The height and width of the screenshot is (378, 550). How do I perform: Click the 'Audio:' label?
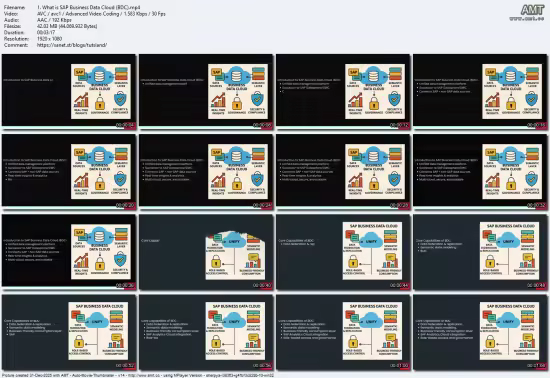(x=11, y=20)
